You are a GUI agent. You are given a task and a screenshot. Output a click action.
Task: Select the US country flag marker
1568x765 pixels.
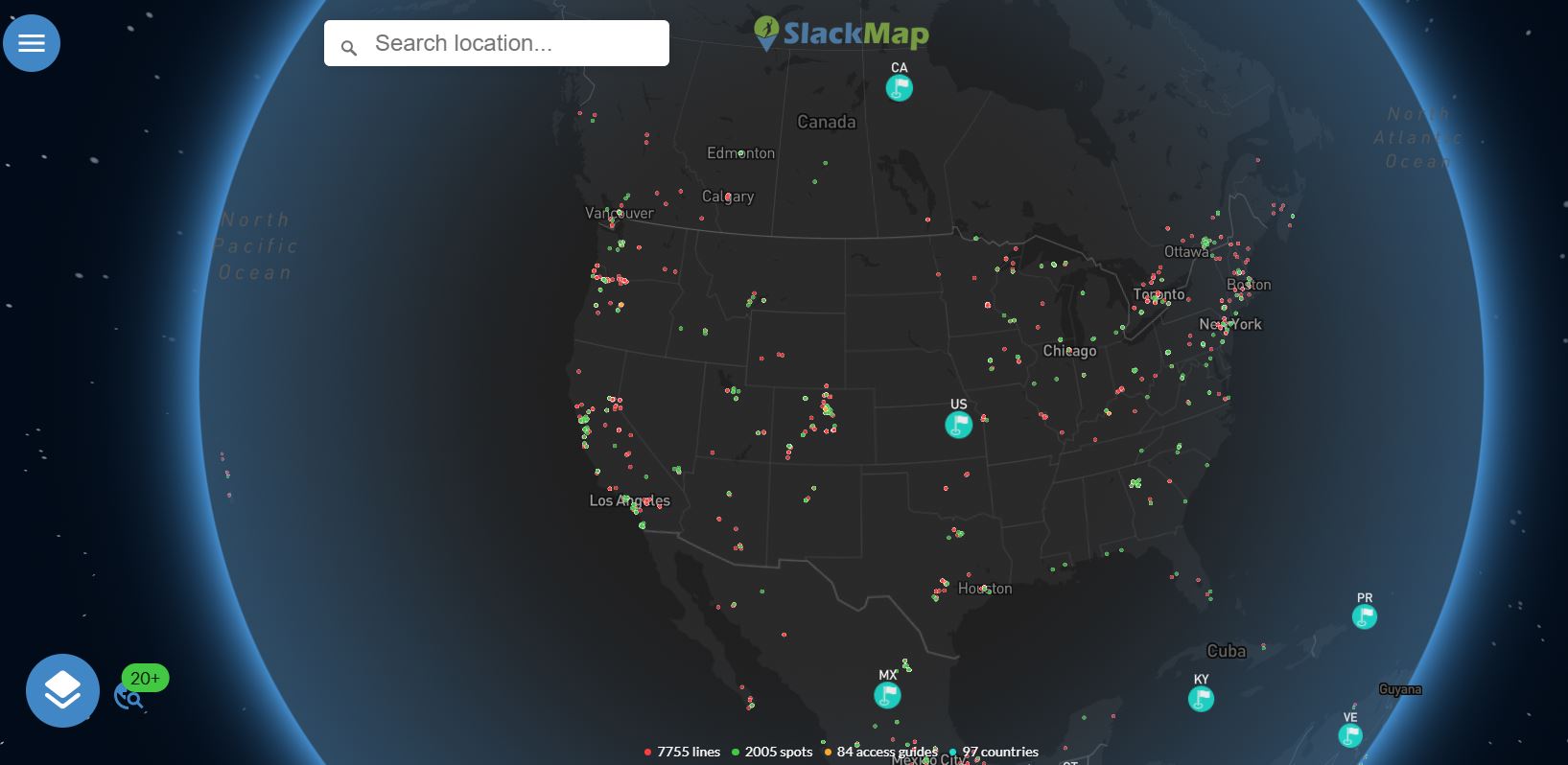tap(958, 425)
